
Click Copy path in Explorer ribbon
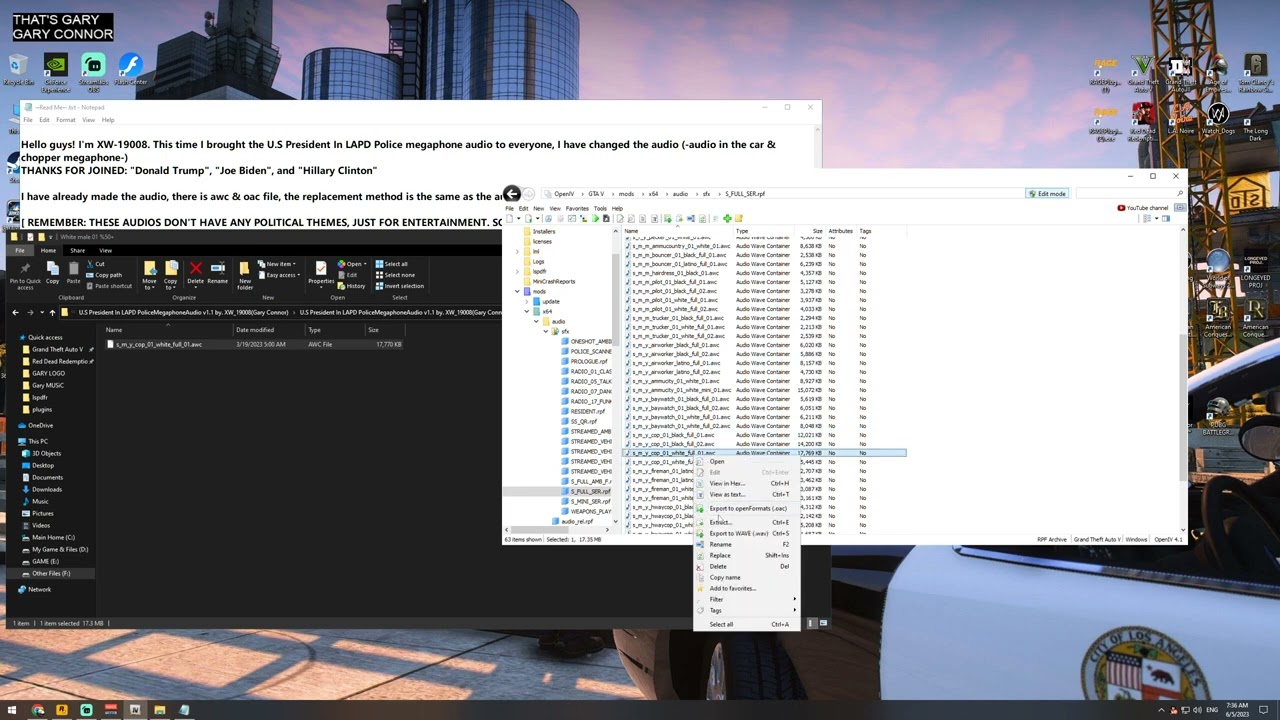(103, 275)
